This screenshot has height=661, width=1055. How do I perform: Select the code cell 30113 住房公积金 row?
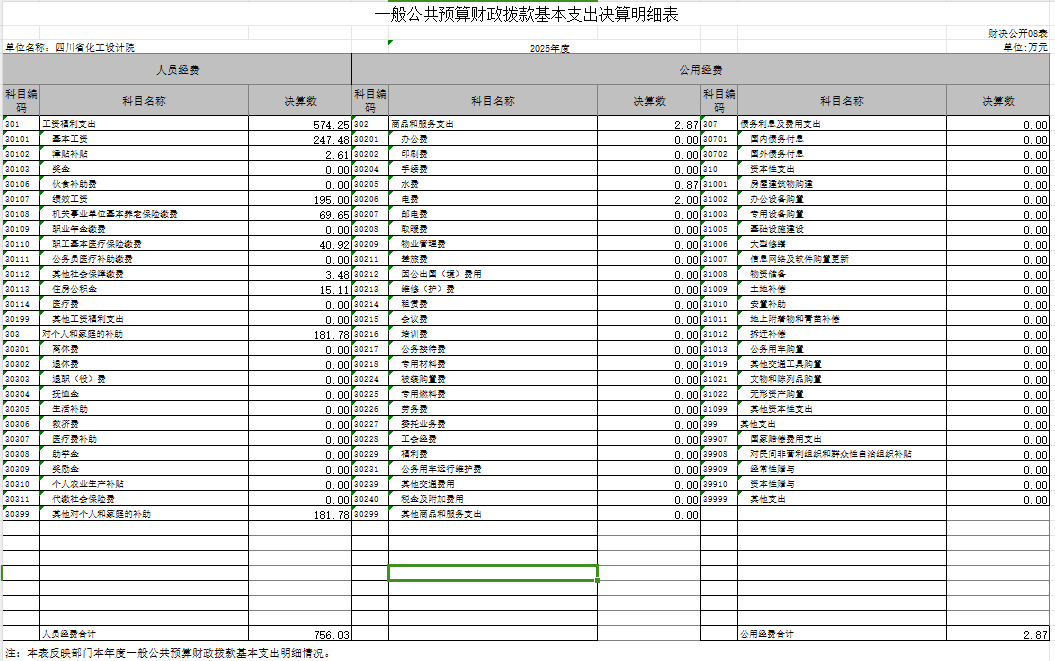coord(22,289)
